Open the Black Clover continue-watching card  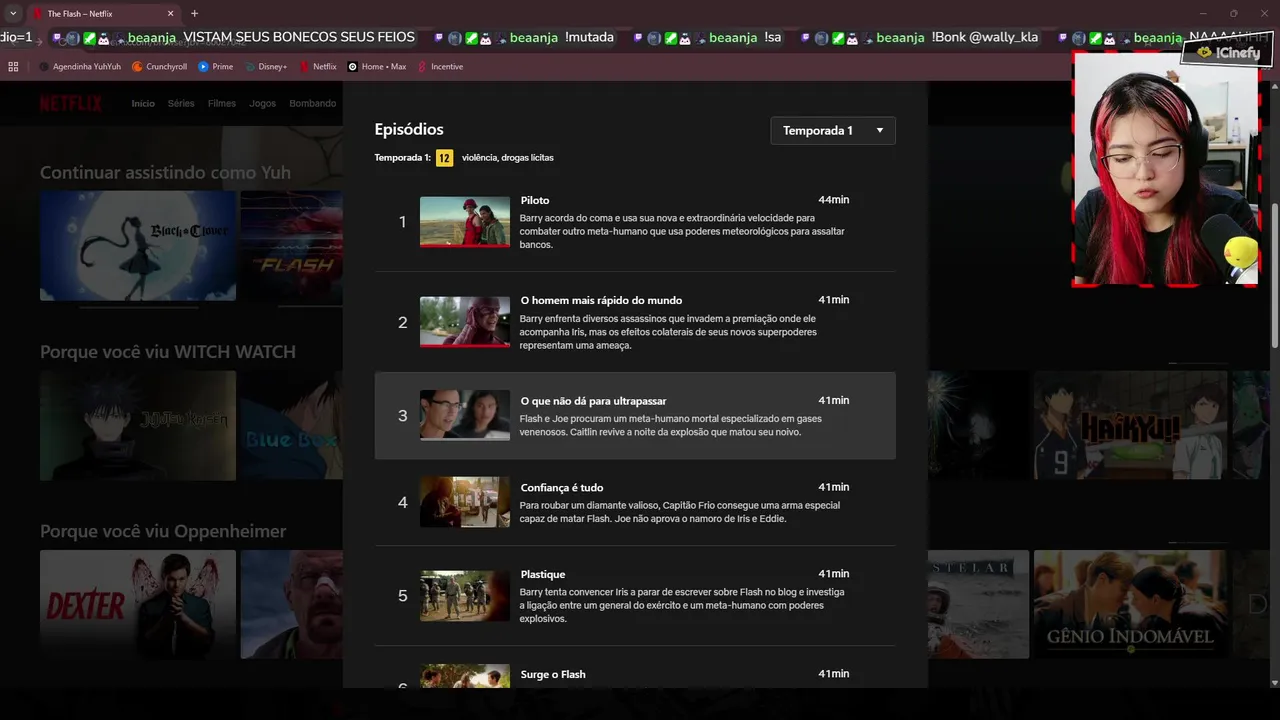(x=138, y=246)
